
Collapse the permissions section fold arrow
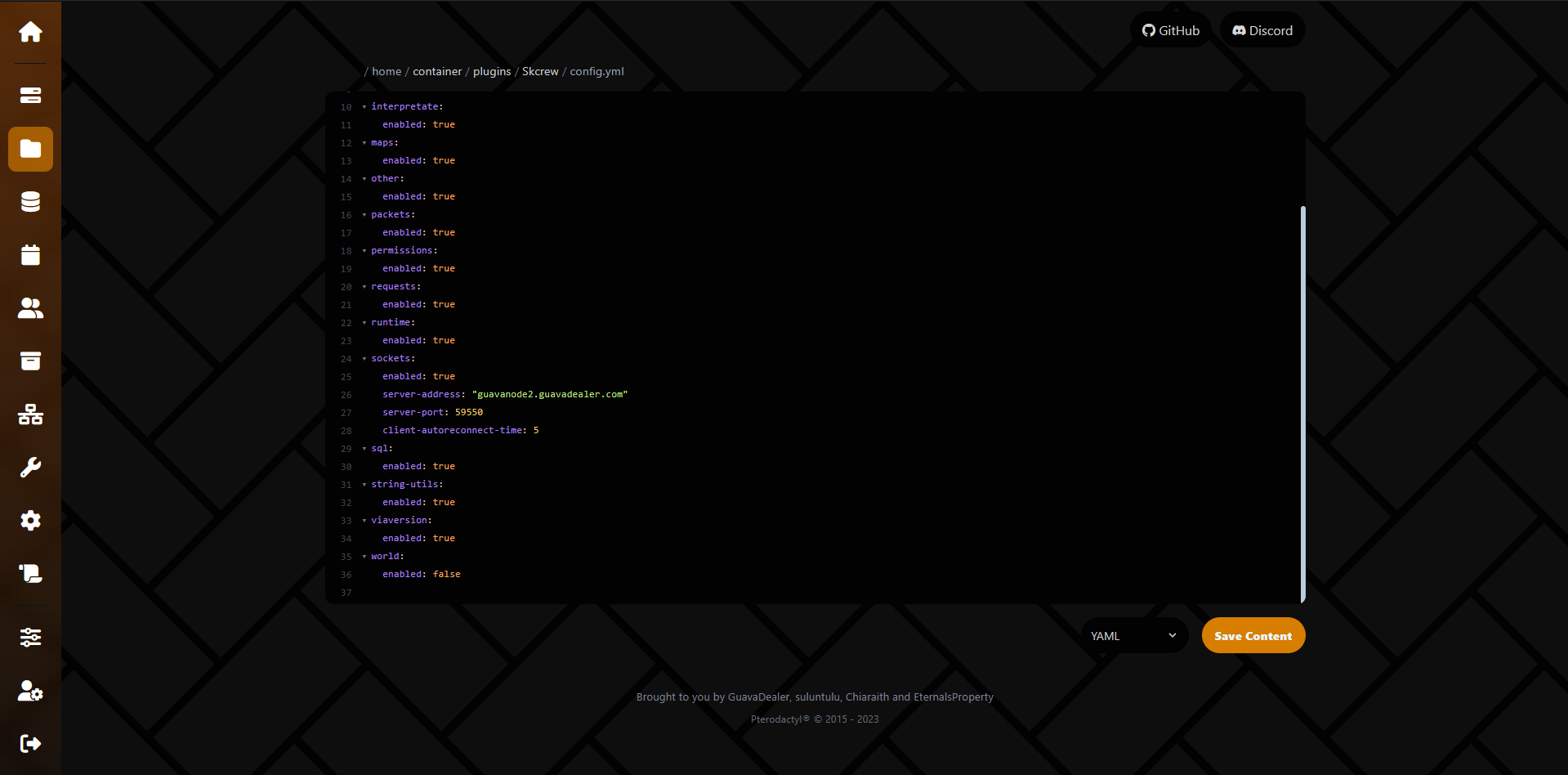(x=364, y=250)
